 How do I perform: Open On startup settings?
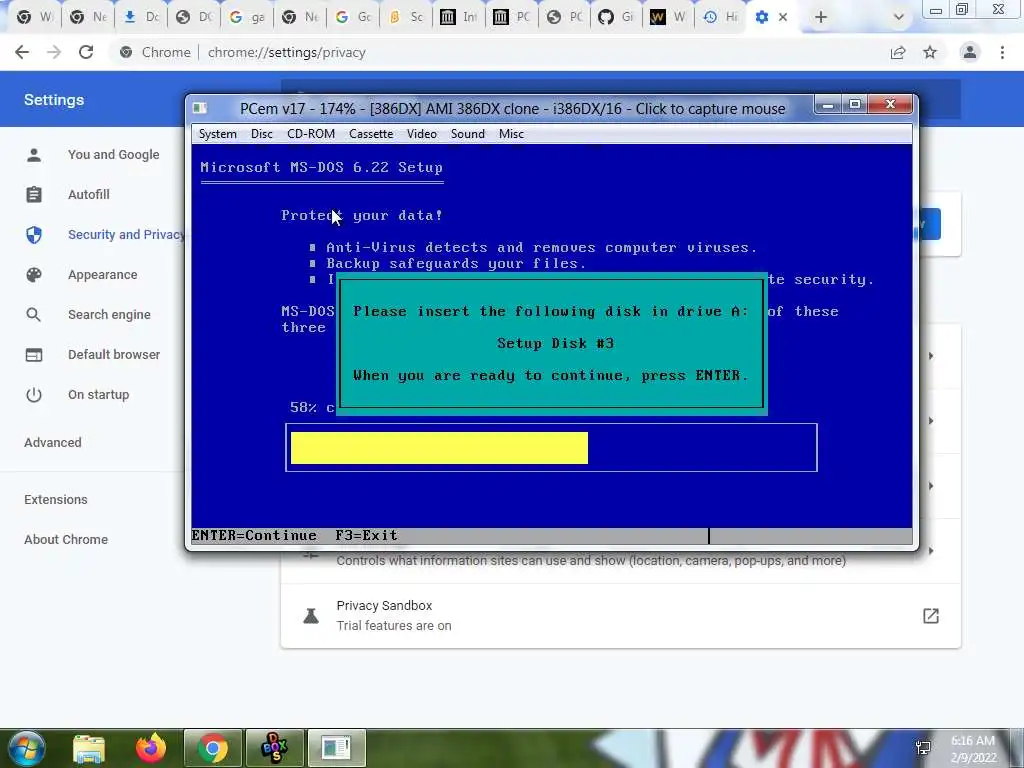click(x=99, y=394)
